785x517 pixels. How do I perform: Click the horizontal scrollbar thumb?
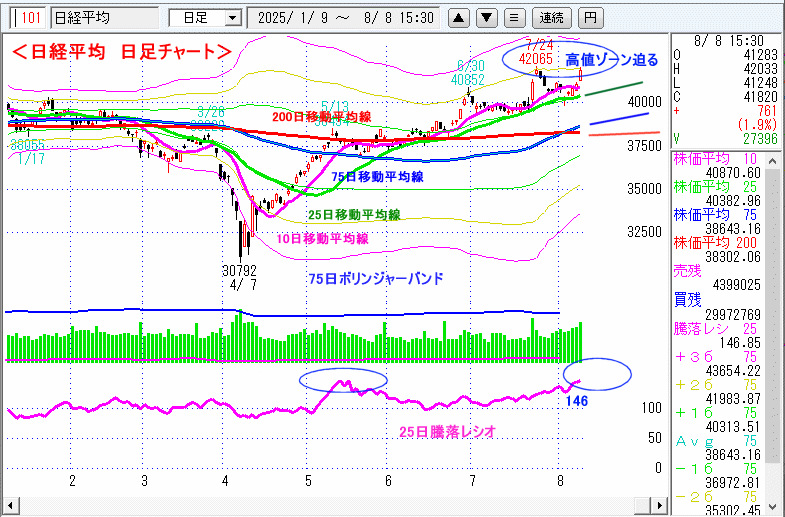[643, 505]
